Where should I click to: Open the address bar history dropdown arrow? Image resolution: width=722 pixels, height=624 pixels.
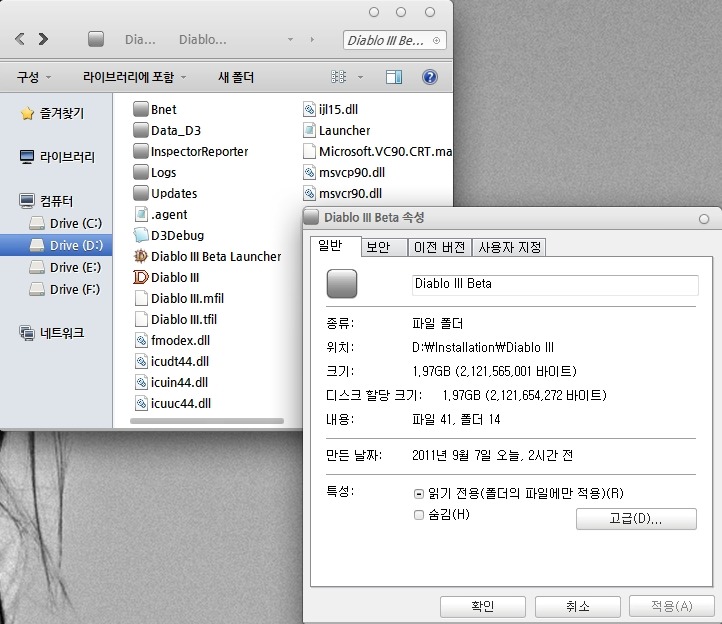(x=291, y=40)
